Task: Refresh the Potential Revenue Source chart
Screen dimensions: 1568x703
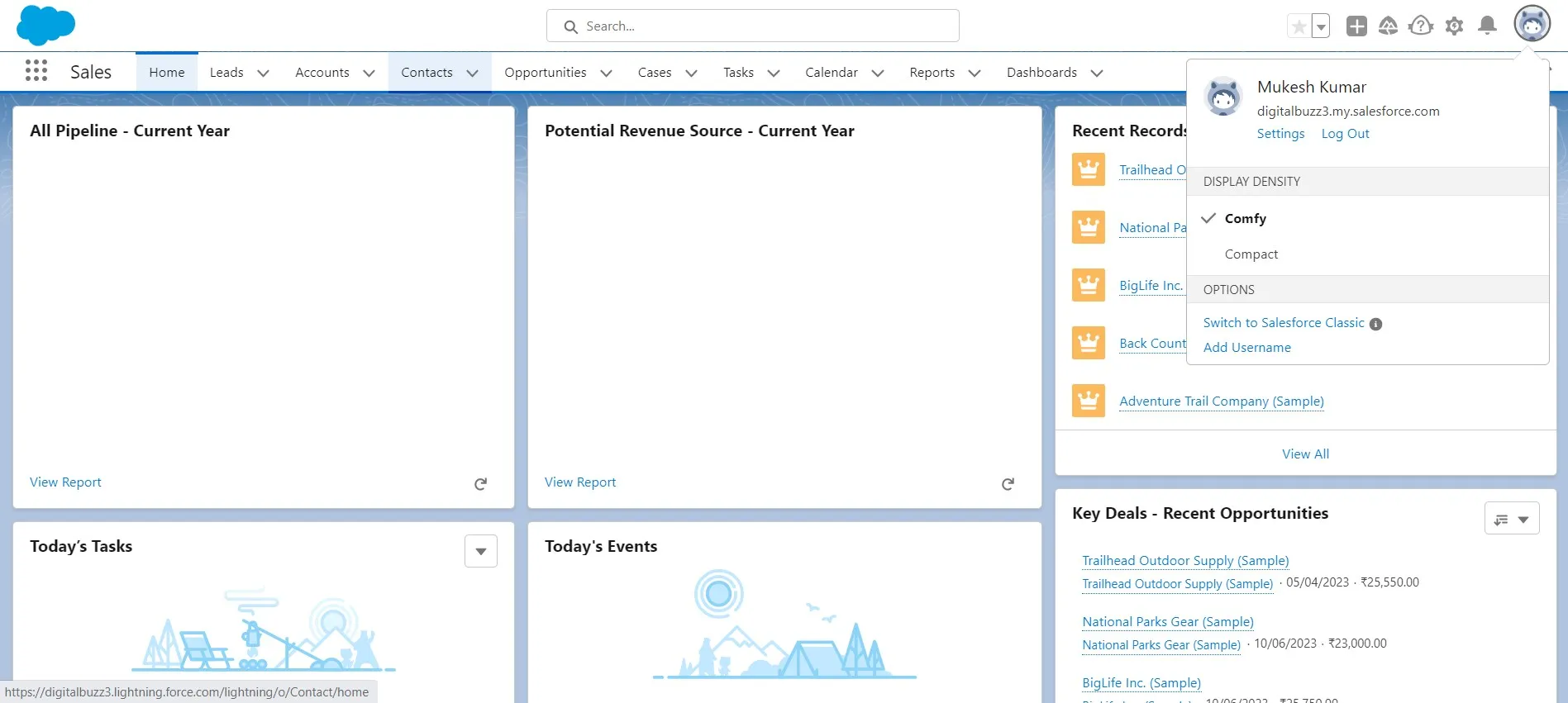Action: click(1008, 484)
